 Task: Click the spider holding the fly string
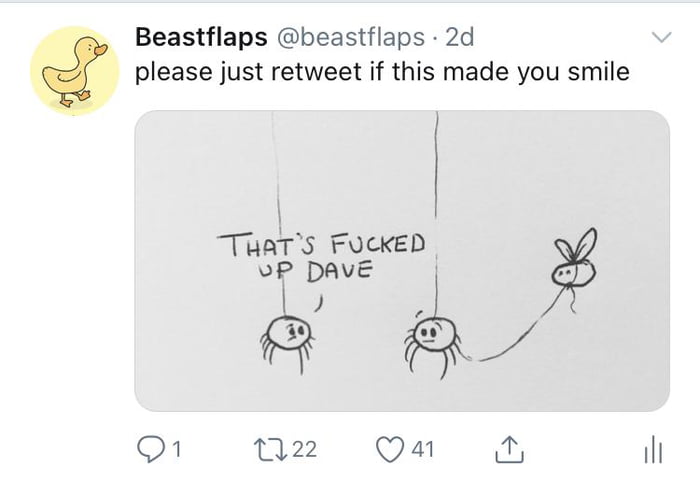[429, 338]
